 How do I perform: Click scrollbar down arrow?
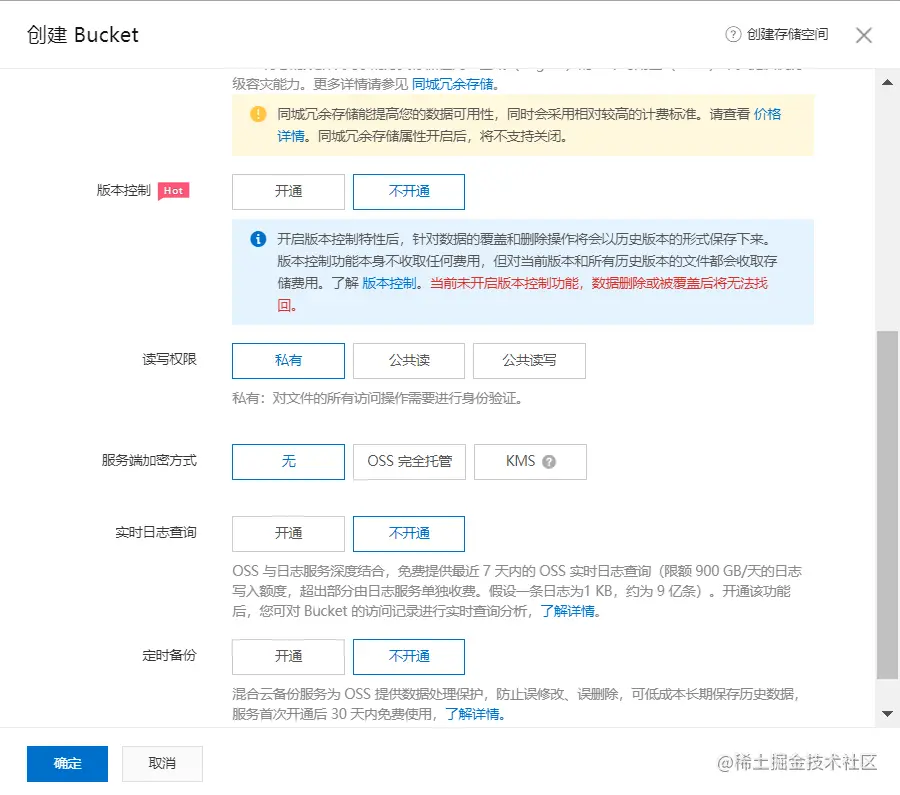tap(887, 714)
